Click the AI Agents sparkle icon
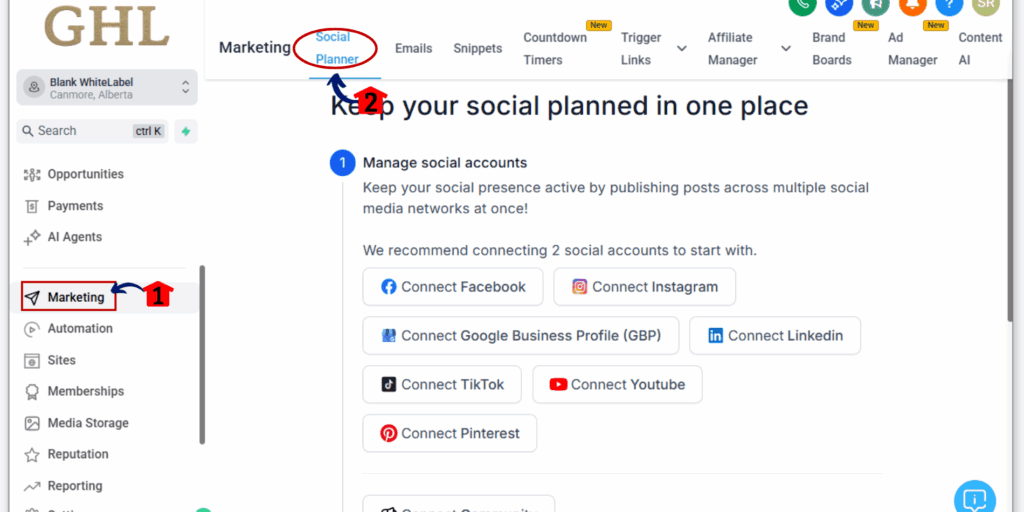 tap(32, 238)
